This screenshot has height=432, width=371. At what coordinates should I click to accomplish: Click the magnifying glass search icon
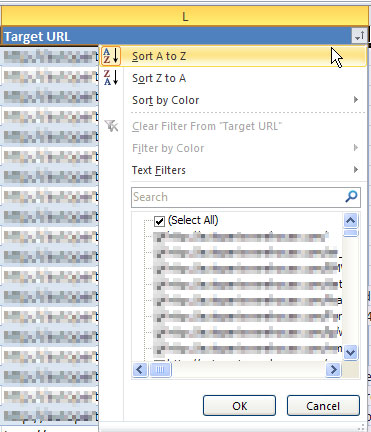(351, 197)
